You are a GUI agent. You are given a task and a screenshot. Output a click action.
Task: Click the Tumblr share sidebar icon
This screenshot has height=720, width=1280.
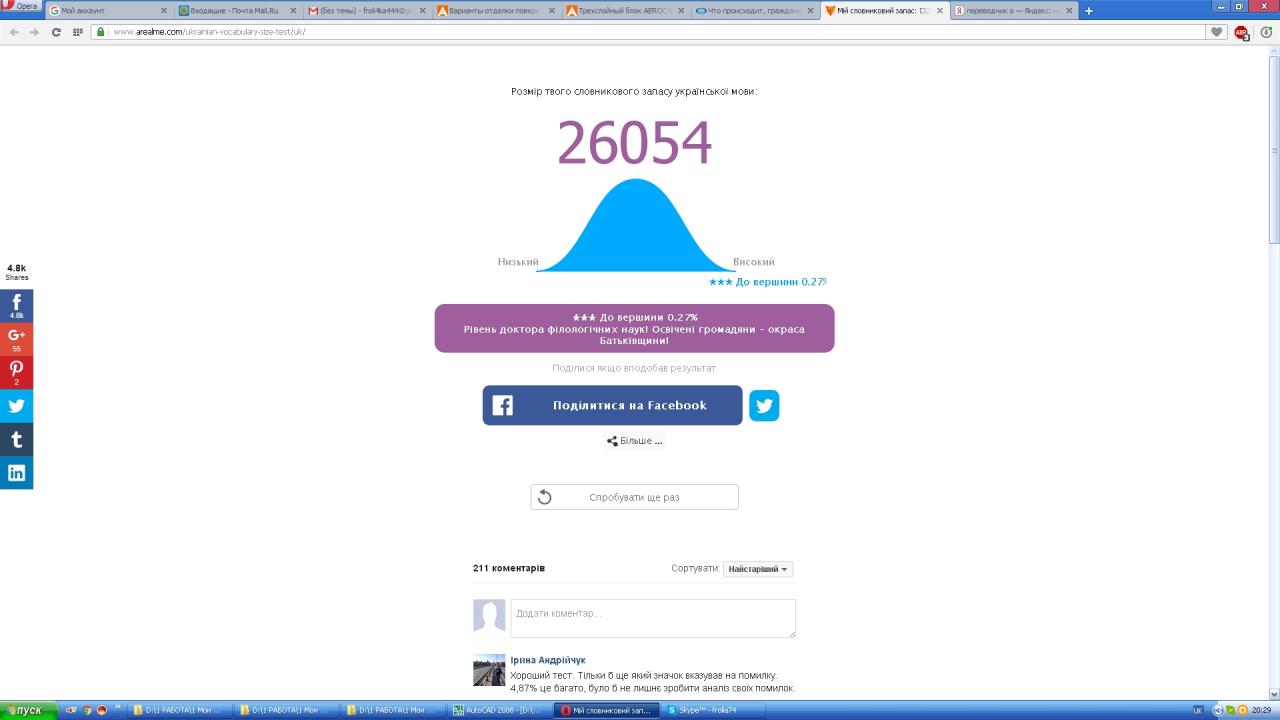(x=16, y=439)
